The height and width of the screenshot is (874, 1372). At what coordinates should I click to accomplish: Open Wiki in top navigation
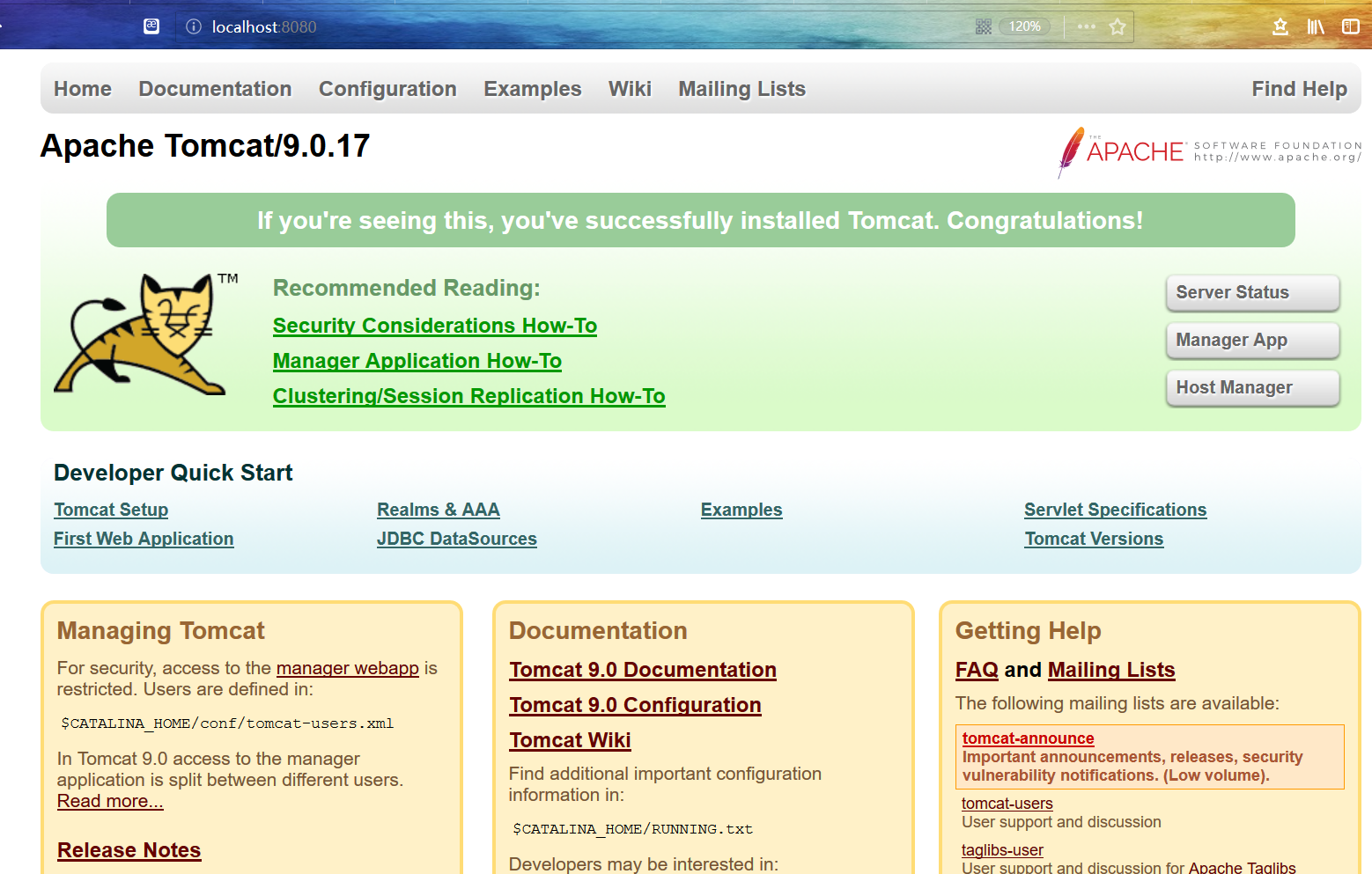coord(630,89)
